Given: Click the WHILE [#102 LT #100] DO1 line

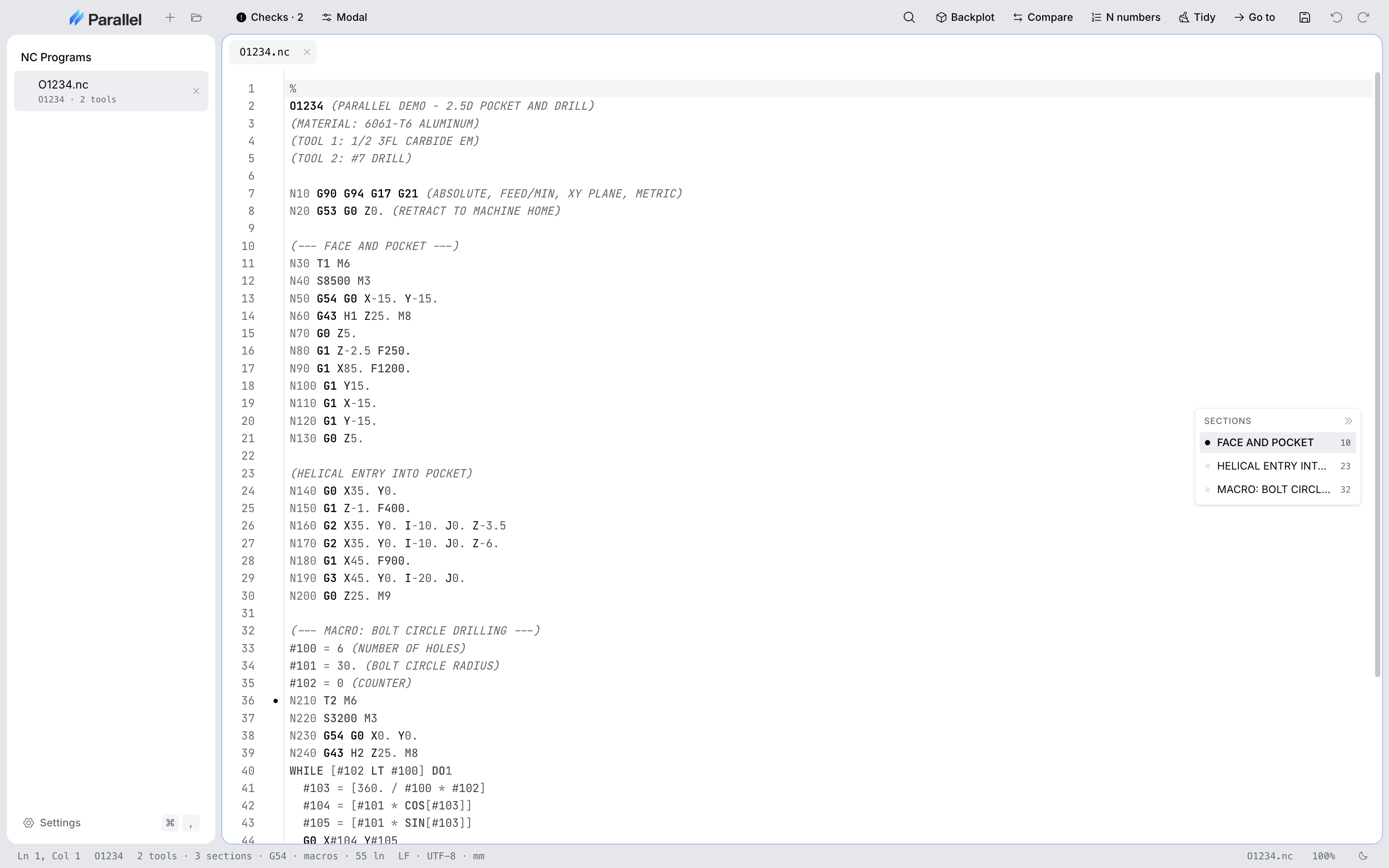Looking at the screenshot, I should coord(371,771).
